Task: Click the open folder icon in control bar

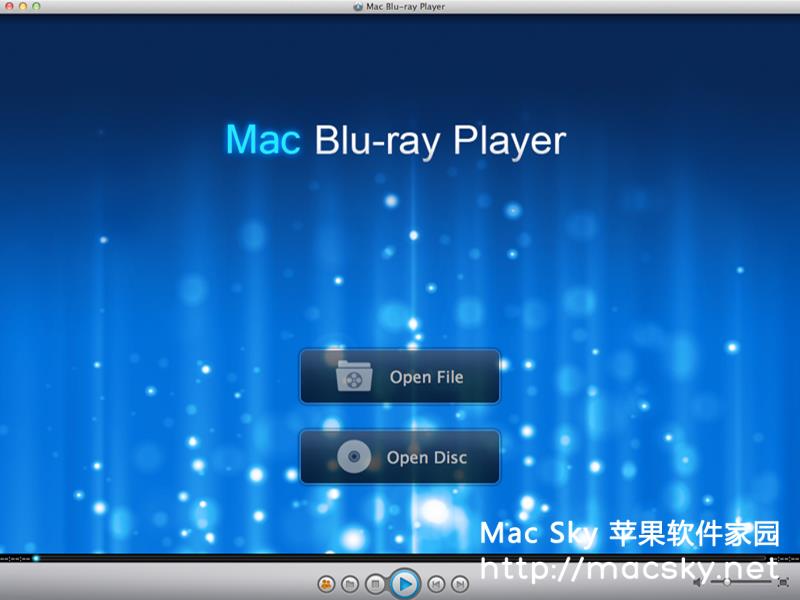Action: pyautogui.click(x=350, y=584)
